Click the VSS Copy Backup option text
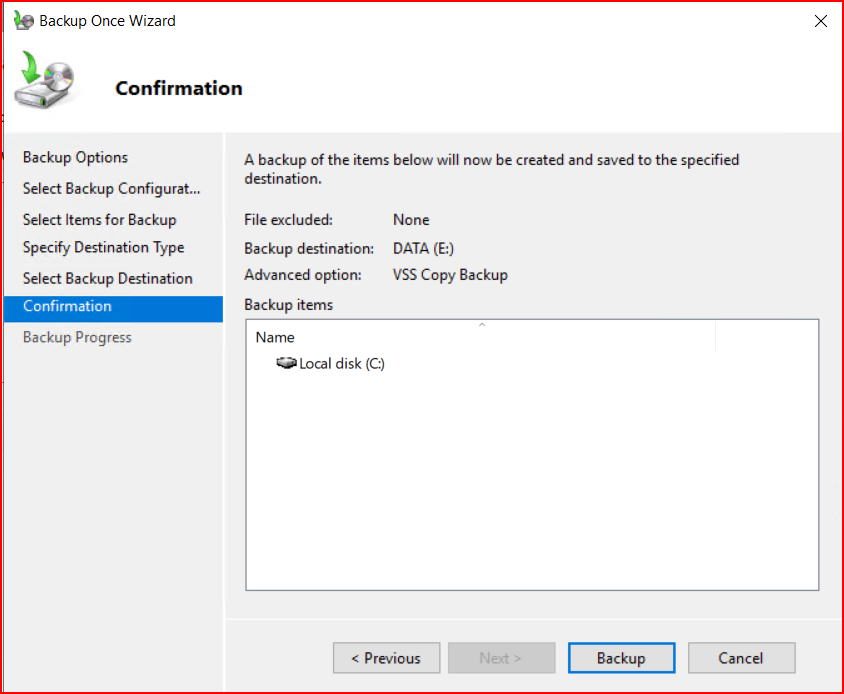Screen dimensions: 844x694 (x=450, y=275)
